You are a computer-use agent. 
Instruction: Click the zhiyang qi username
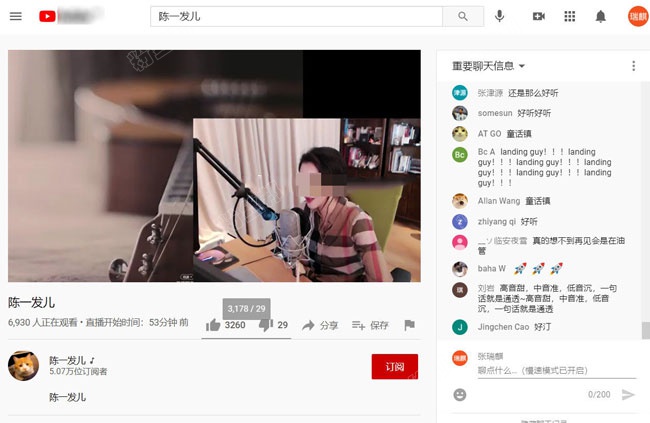(497, 222)
